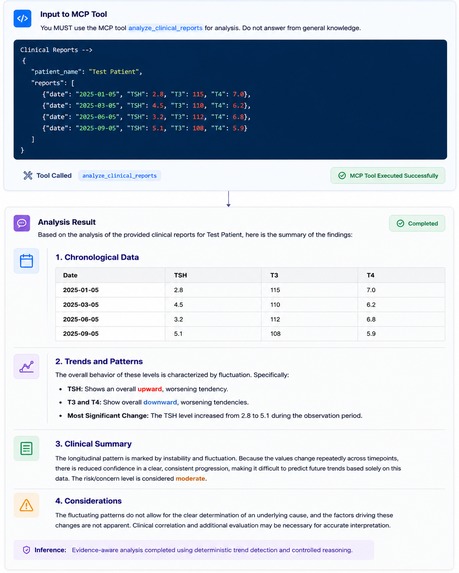This screenshot has height=573, width=459.
Task: Click TSH value 2.8 in the table
Action: (178, 290)
